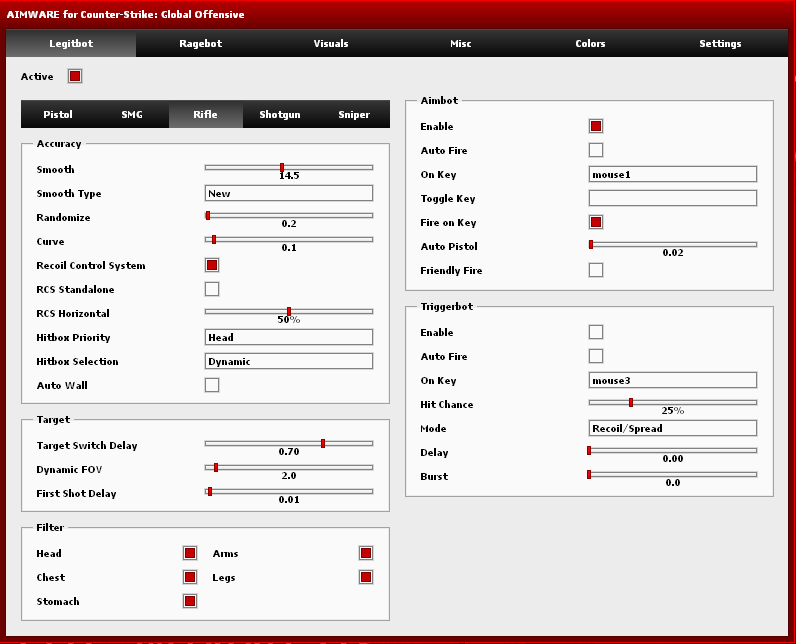The image size is (796, 644).
Task: Open the Smooth Type dropdown
Action: click(x=288, y=194)
